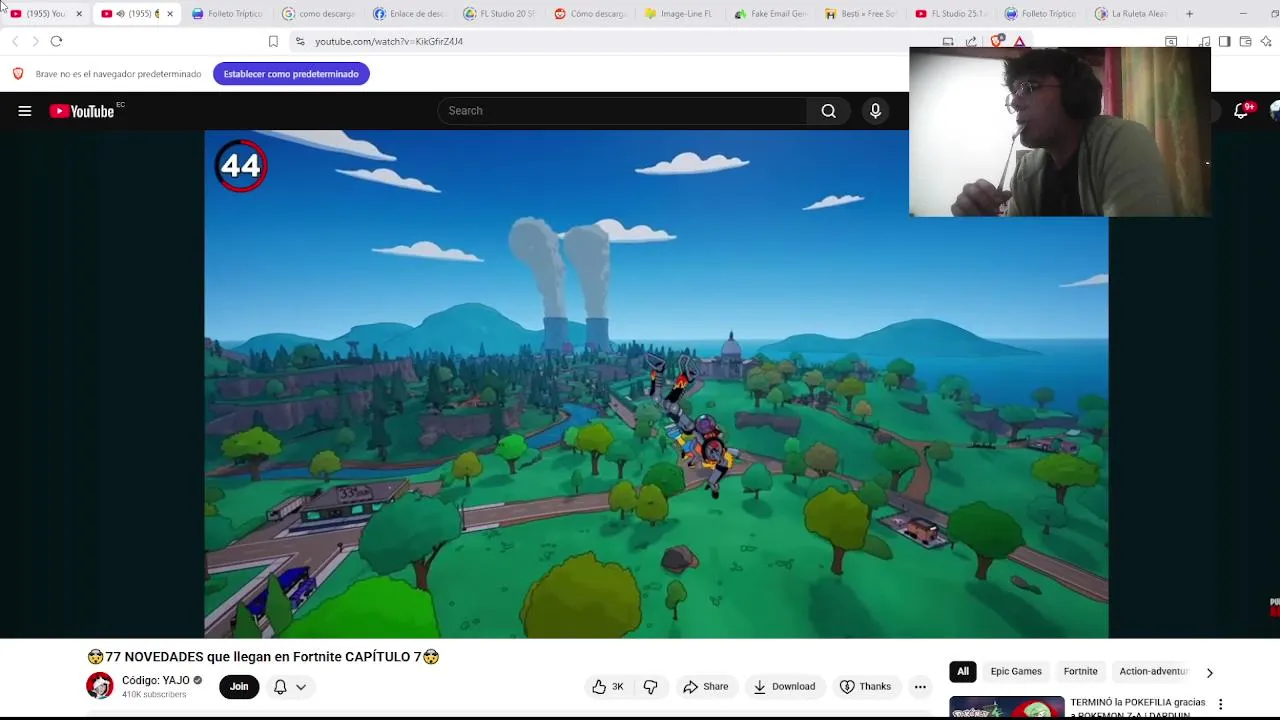
Task: Focus the YouTube search field
Action: 622,111
